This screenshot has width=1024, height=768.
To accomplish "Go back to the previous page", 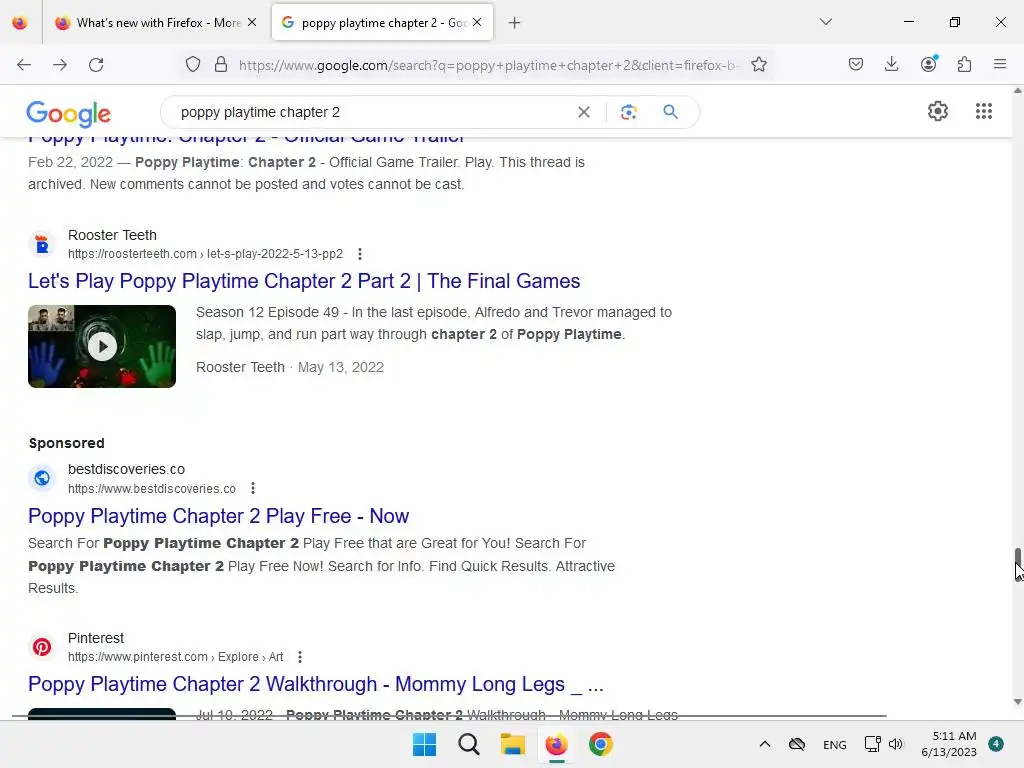I will tap(24, 65).
